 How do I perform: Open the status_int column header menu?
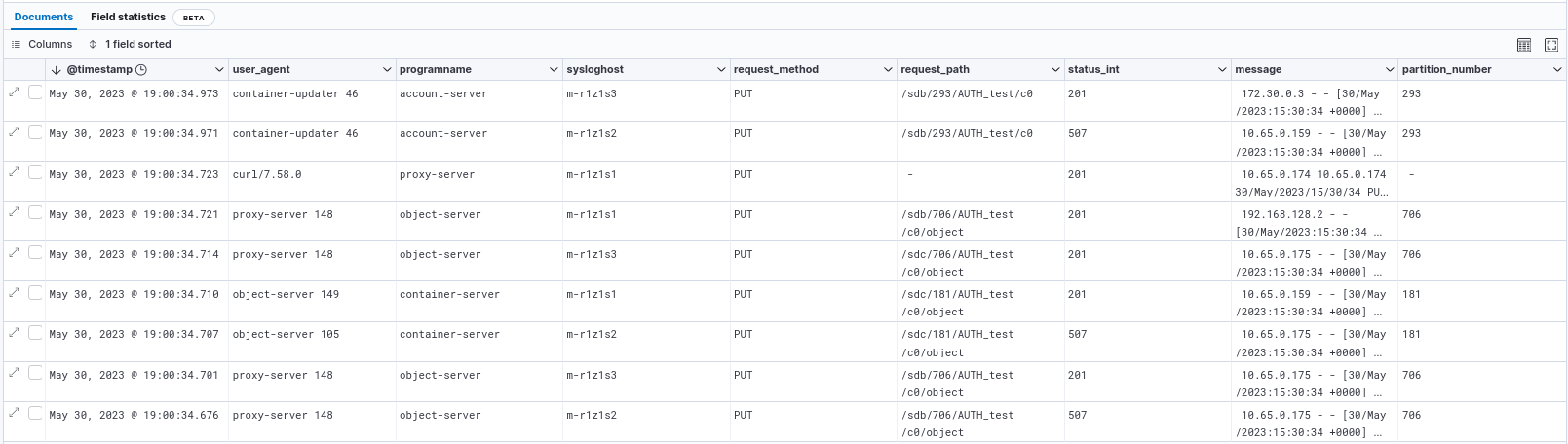pos(1222,70)
